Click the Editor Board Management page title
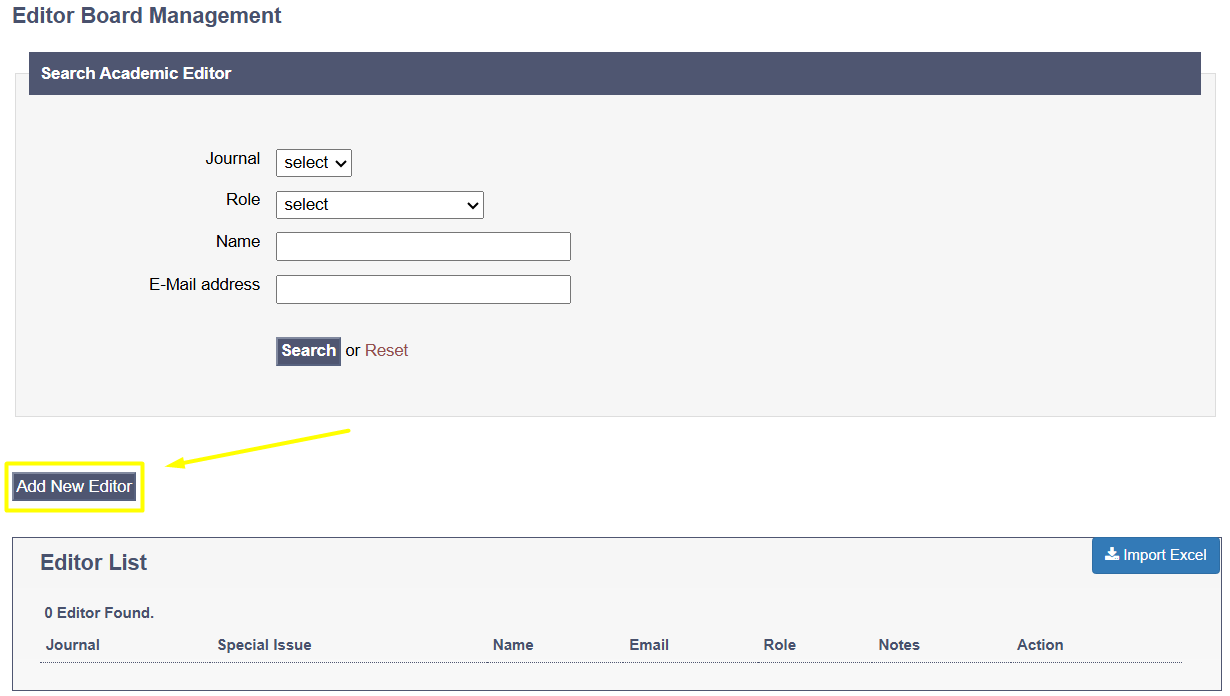 [147, 16]
